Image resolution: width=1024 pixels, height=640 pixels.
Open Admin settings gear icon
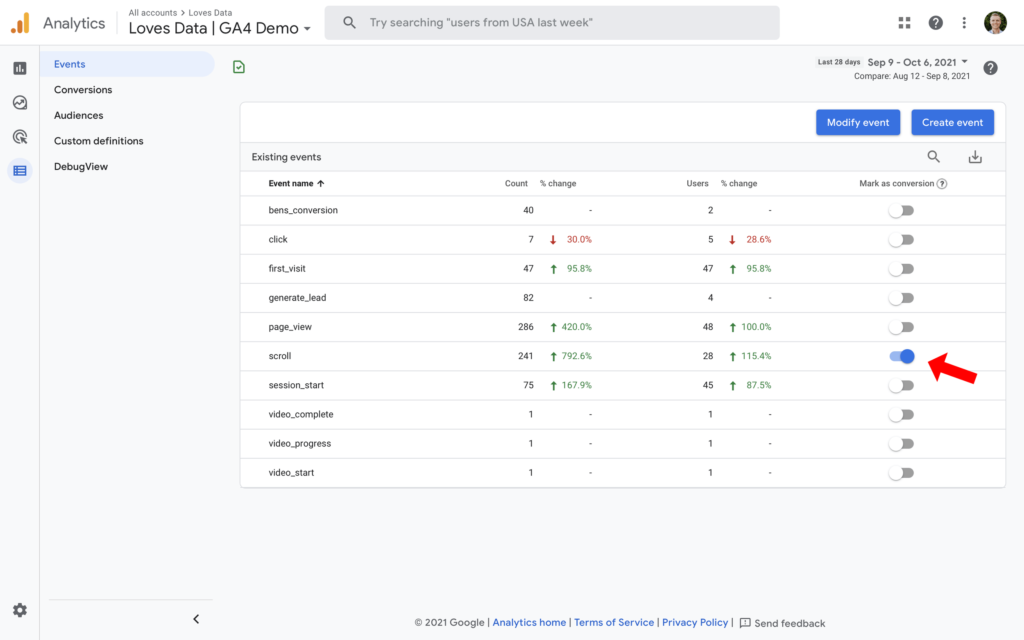pyautogui.click(x=20, y=610)
